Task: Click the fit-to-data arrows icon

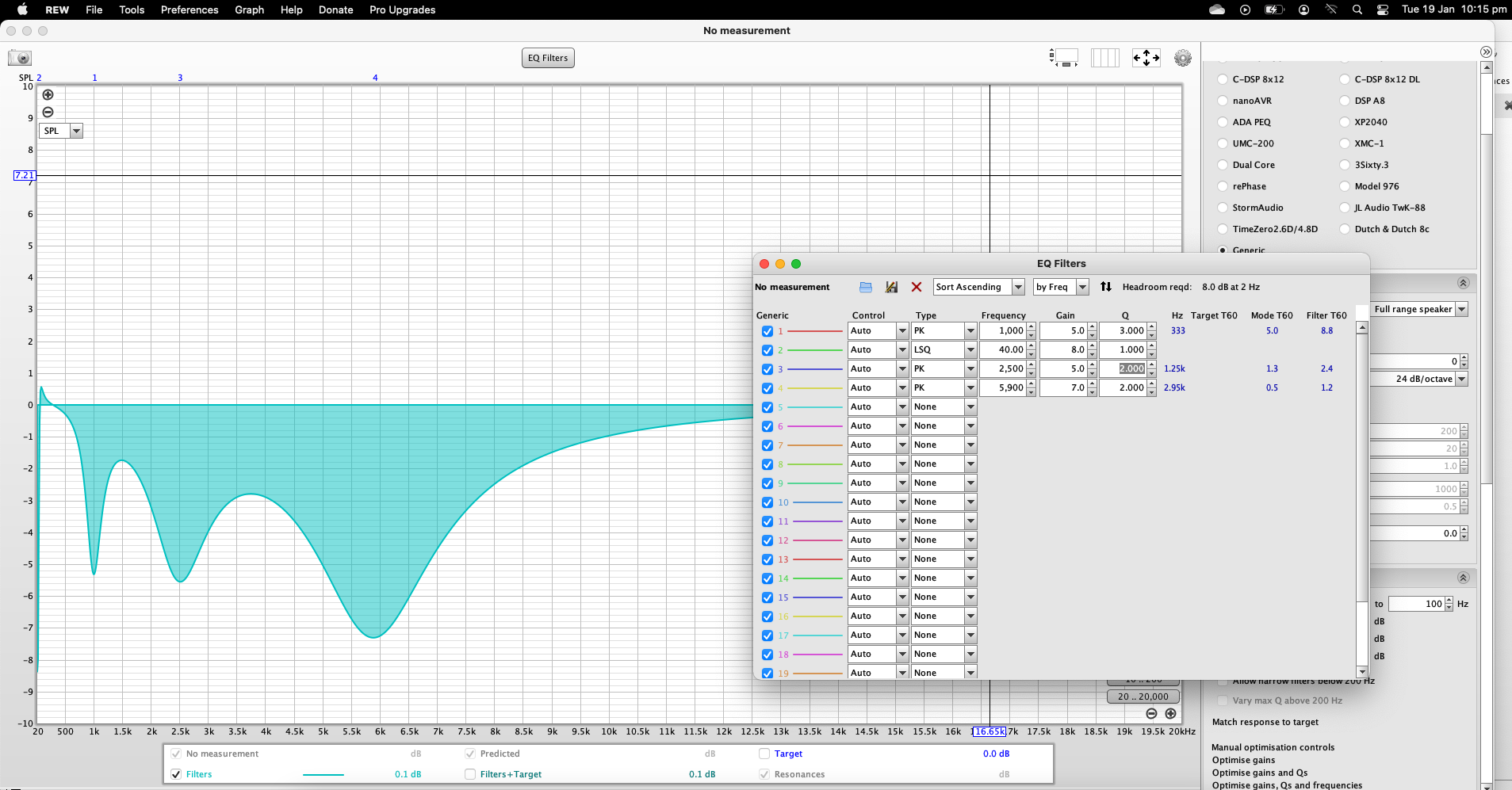Action: coord(1146,58)
